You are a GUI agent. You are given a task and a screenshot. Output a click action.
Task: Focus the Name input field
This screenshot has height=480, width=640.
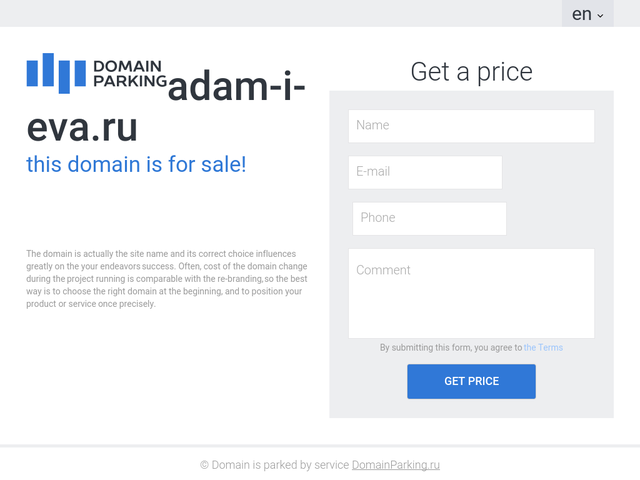[x=471, y=126]
